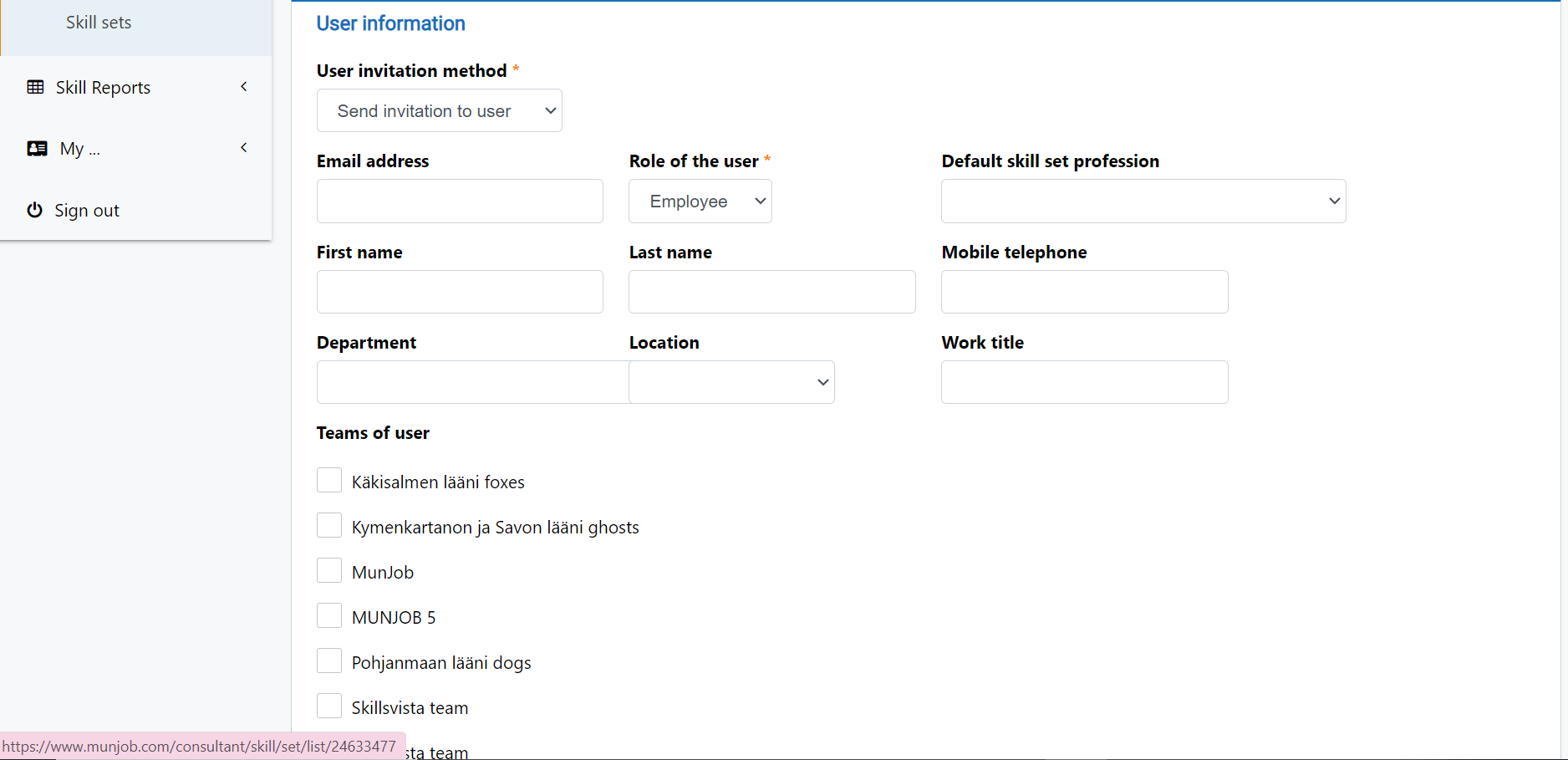1568x760 pixels.
Task: Check the Skillsvista team checkbox
Action: 329,706
